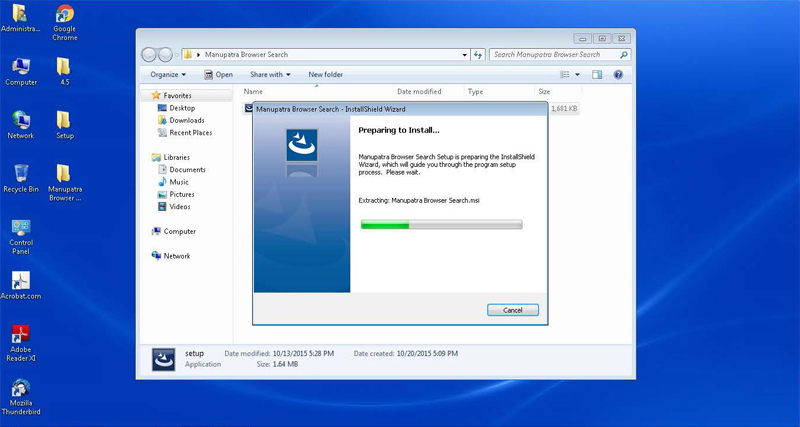Close the Explorer window
The height and width of the screenshot is (427, 800).
621,39
